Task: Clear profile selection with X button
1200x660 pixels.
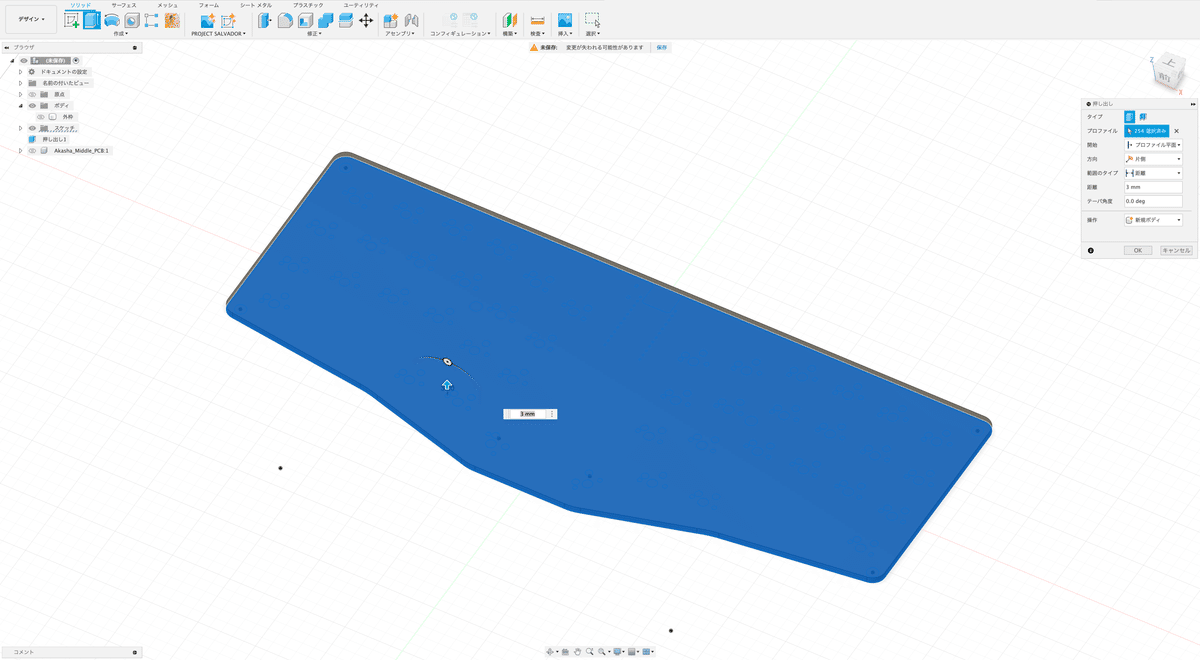Action: point(1177,131)
